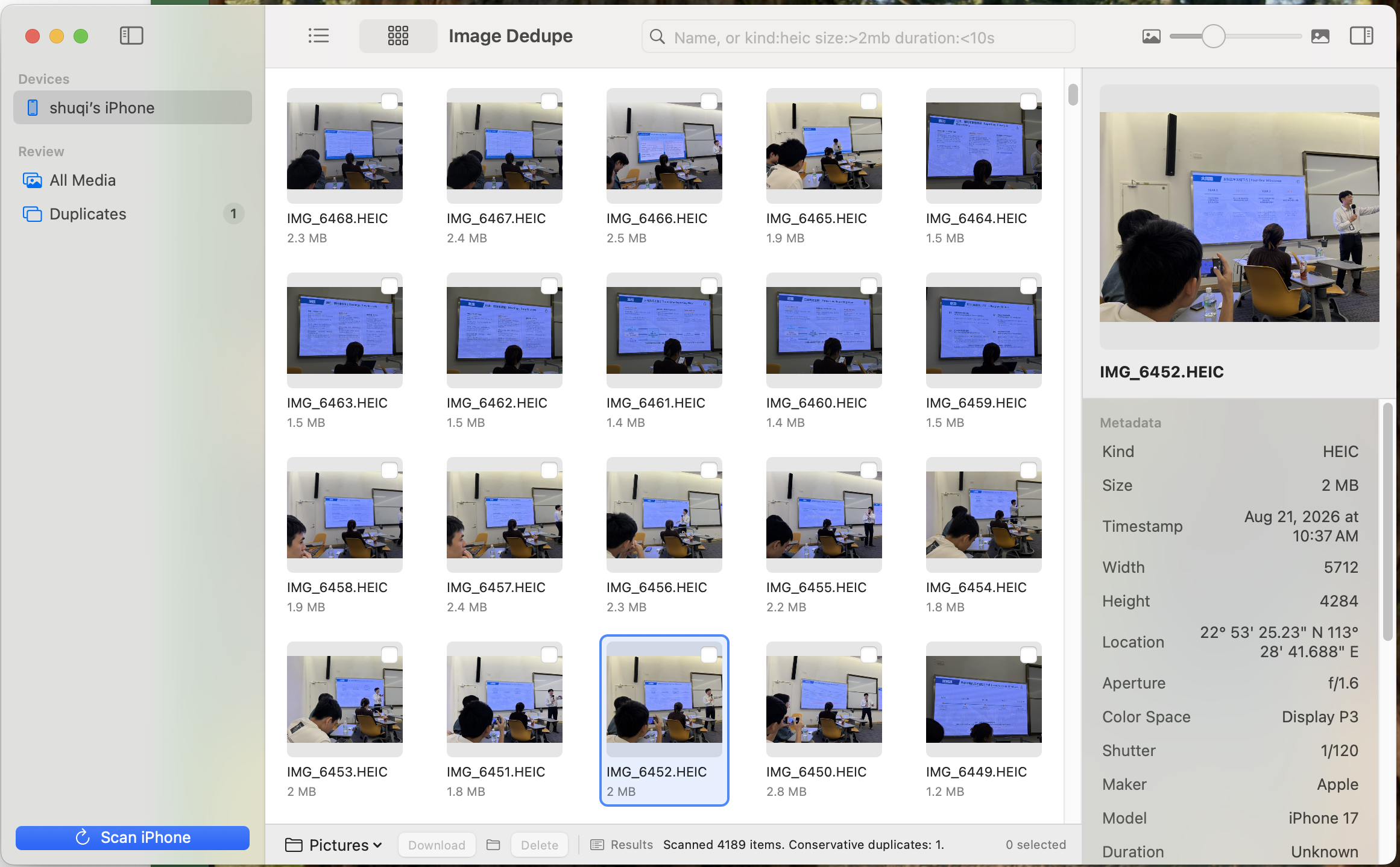Select the IMG_6459.HEIC thumbnail

pos(984,330)
